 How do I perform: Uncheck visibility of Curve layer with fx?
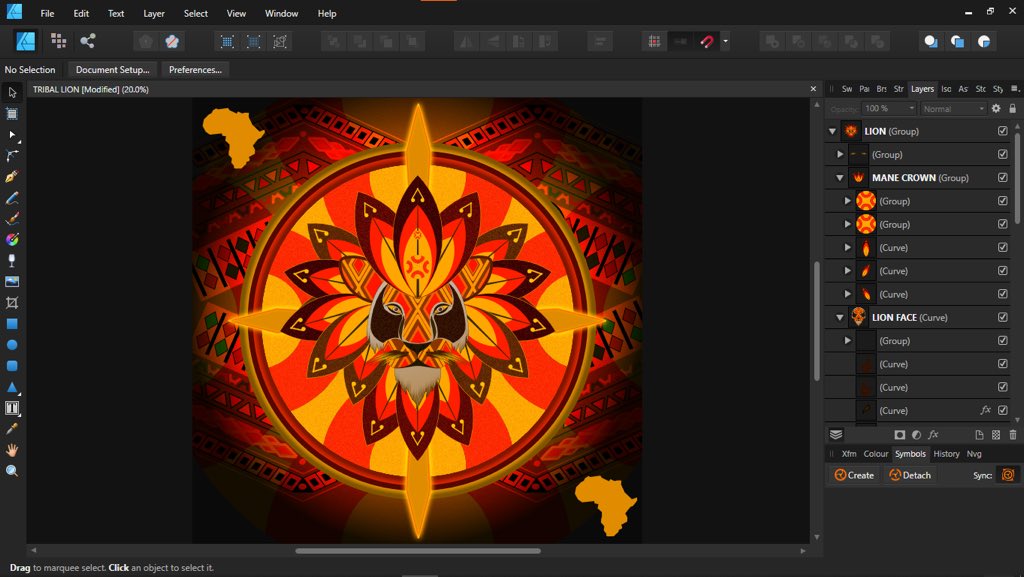(1002, 411)
